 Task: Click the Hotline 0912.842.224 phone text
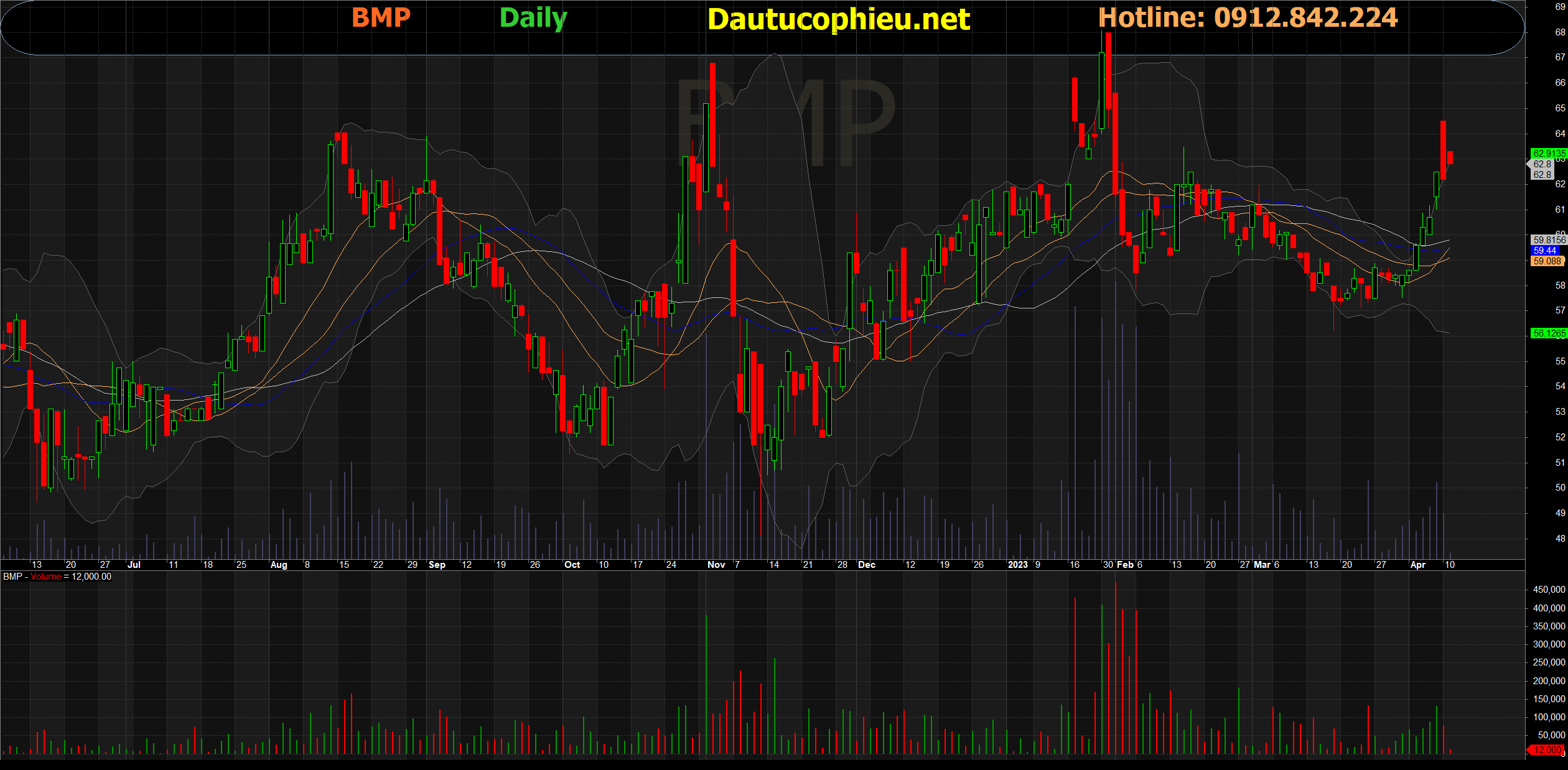click(1248, 17)
